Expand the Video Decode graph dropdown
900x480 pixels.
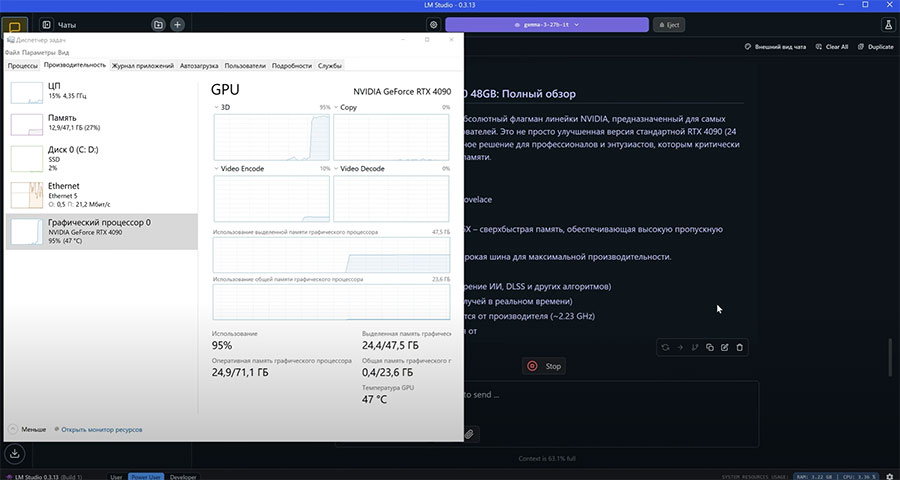(336, 169)
